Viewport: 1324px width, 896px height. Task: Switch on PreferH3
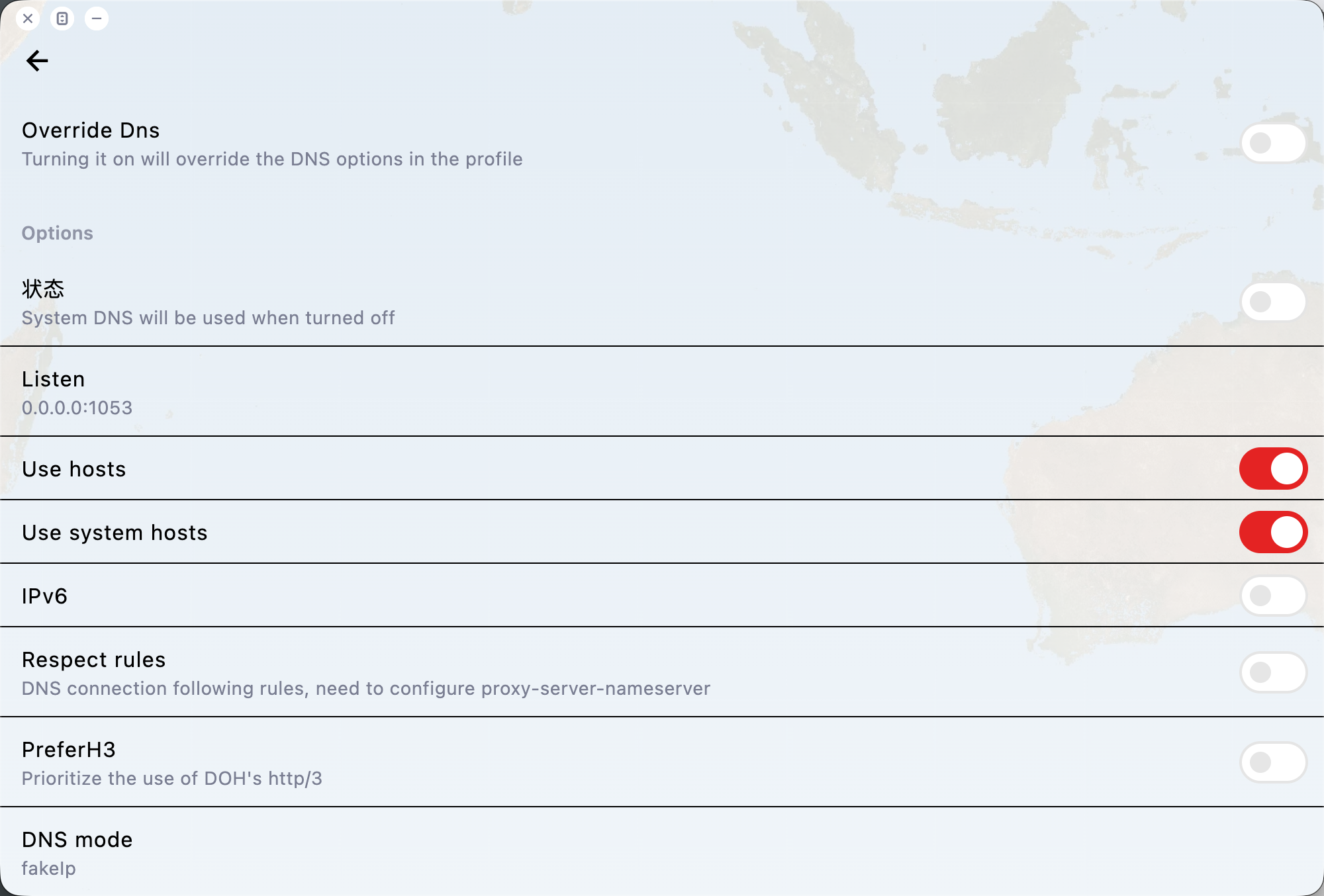click(1272, 762)
